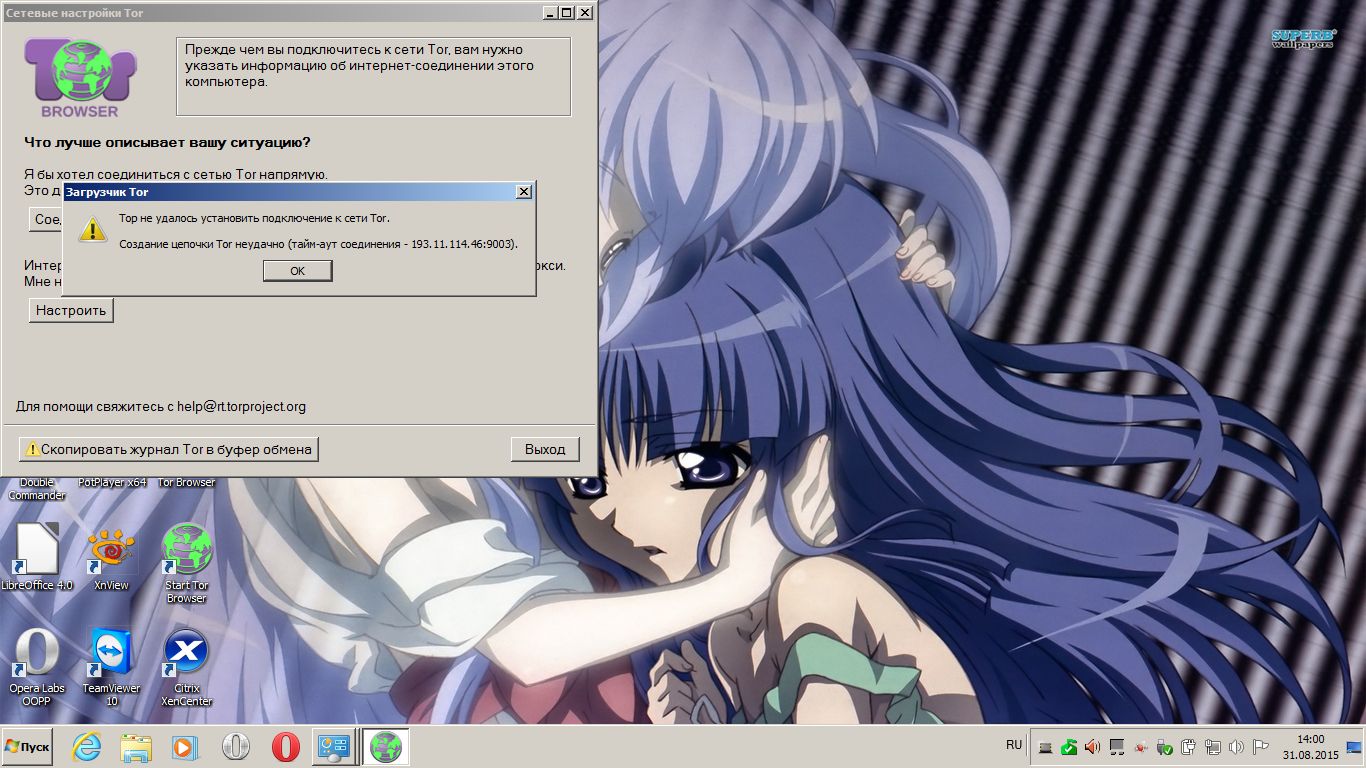
Task: Select the TeamViewer 10 desktop shortcut
Action: click(x=112, y=666)
